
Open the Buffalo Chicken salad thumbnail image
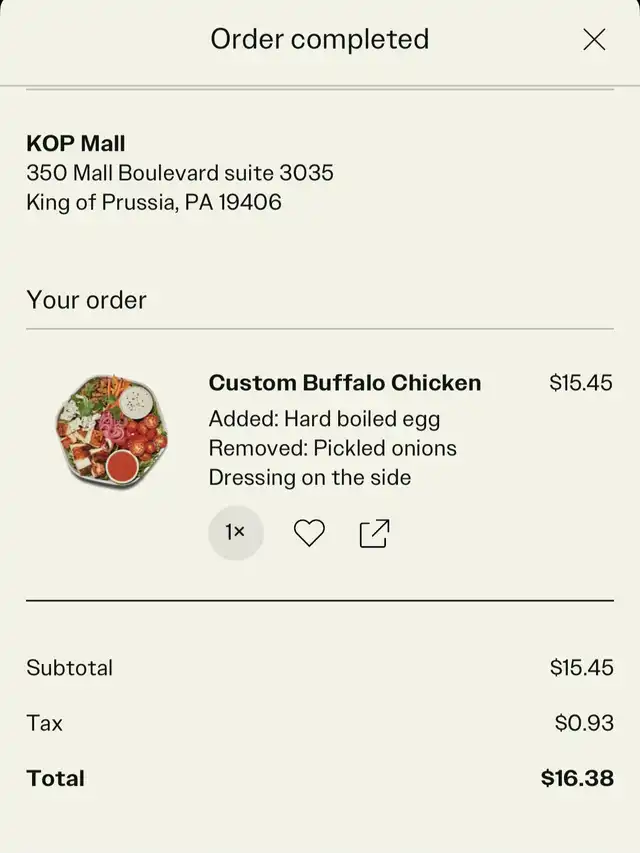(x=112, y=431)
